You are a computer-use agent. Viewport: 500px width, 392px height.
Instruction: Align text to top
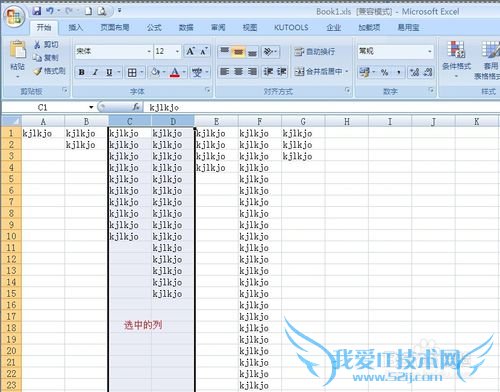point(225,51)
